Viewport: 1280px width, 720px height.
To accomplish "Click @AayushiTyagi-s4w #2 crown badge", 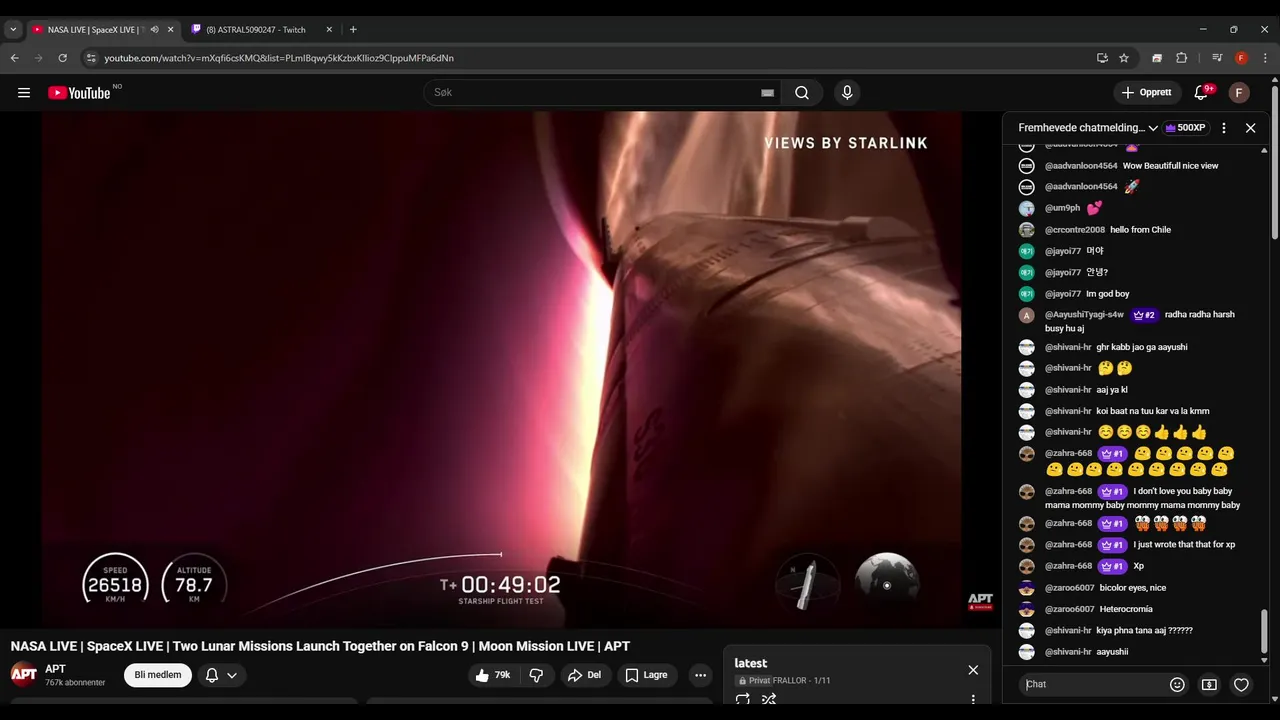I will tap(1144, 315).
